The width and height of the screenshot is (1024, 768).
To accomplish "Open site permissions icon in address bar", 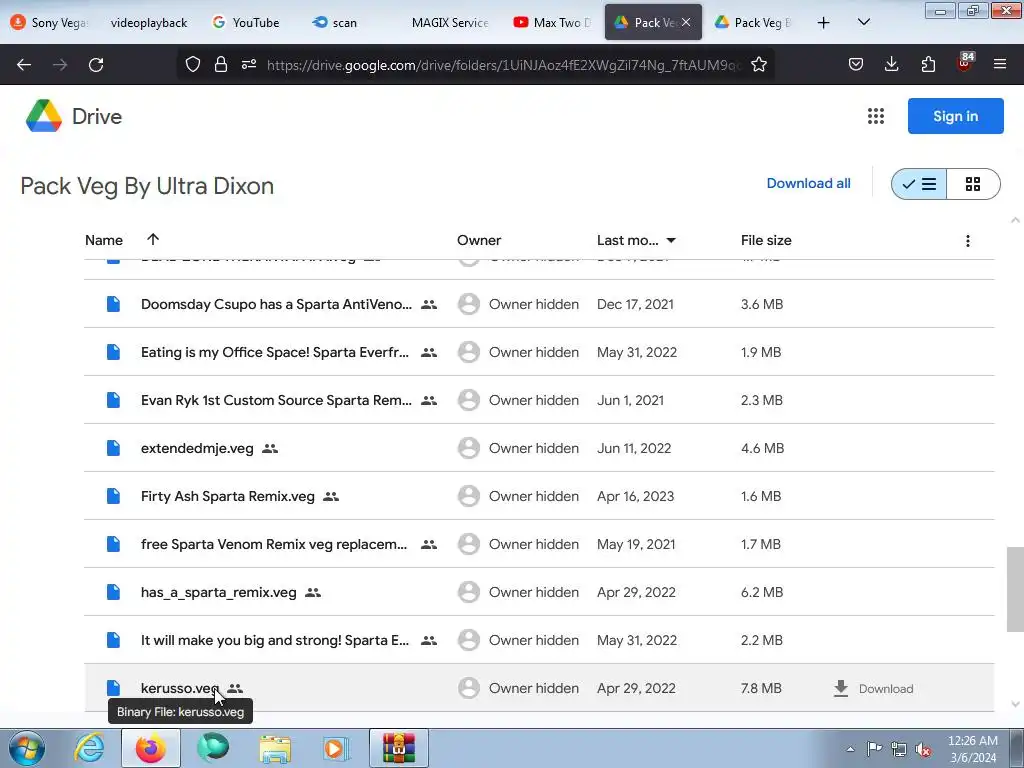I will [249, 64].
